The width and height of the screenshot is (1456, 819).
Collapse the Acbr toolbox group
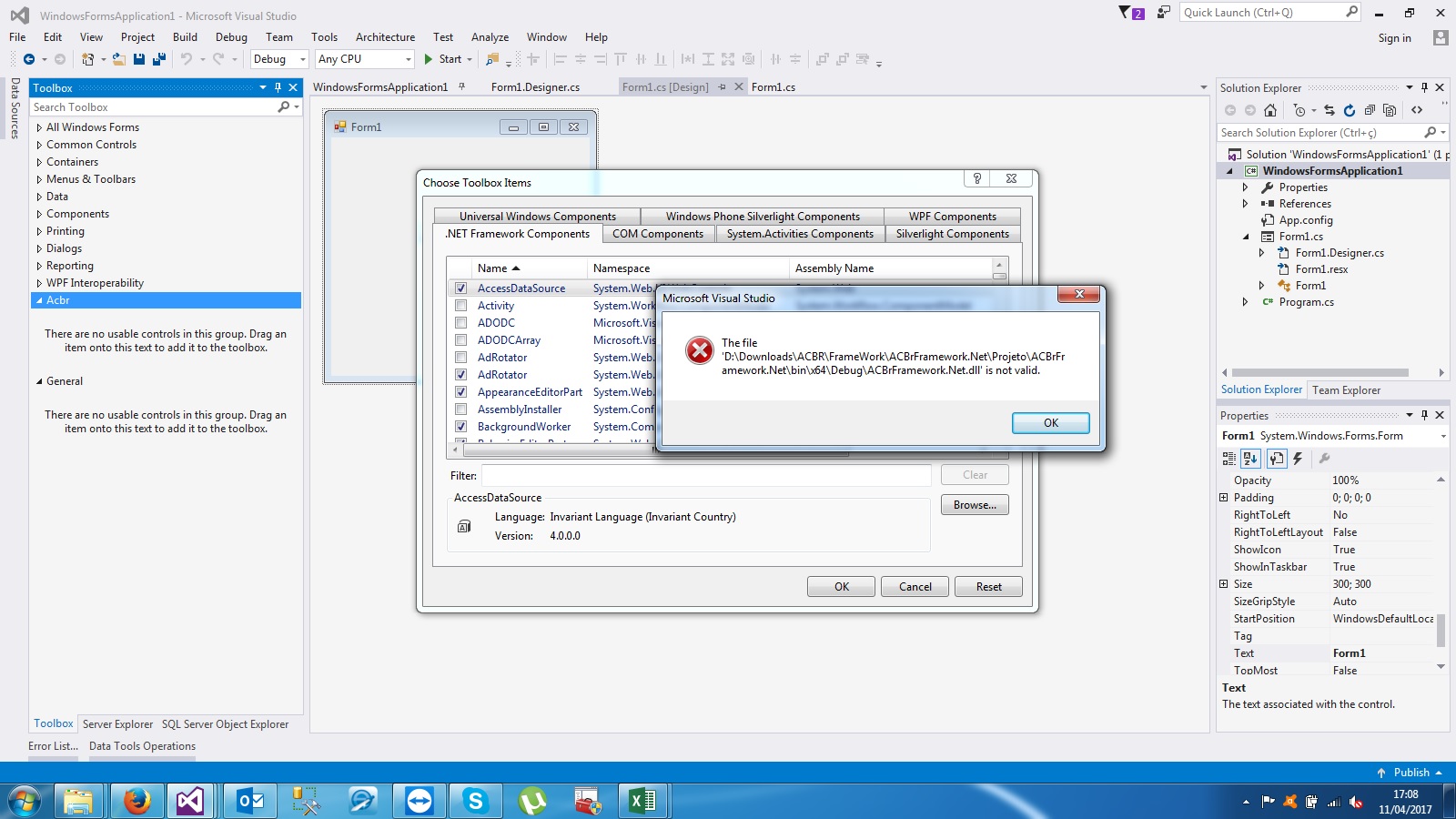(39, 300)
